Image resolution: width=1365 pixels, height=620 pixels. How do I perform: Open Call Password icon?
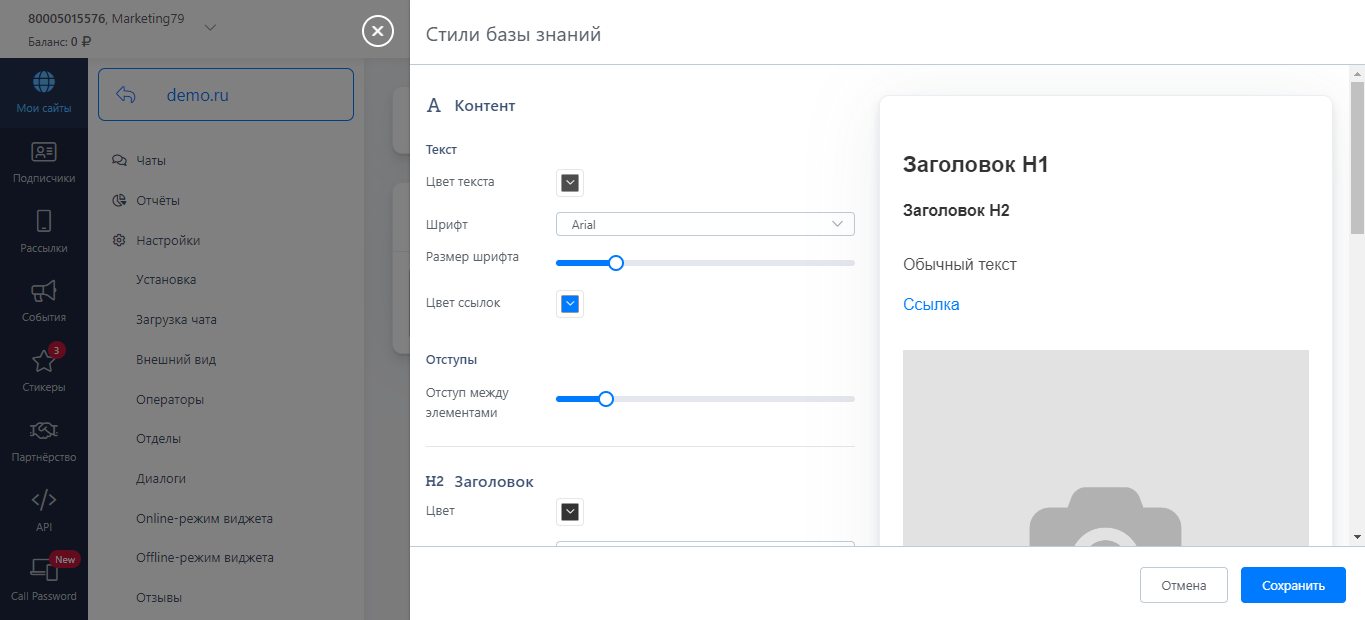tap(44, 570)
